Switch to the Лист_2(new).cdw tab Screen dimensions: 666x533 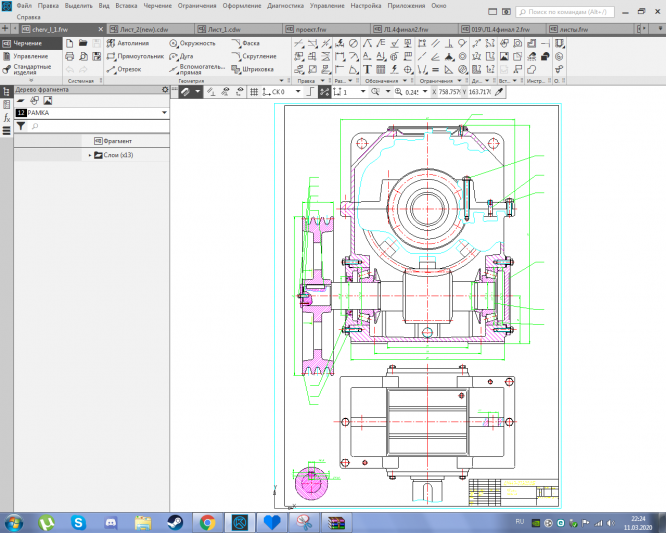coord(146,30)
